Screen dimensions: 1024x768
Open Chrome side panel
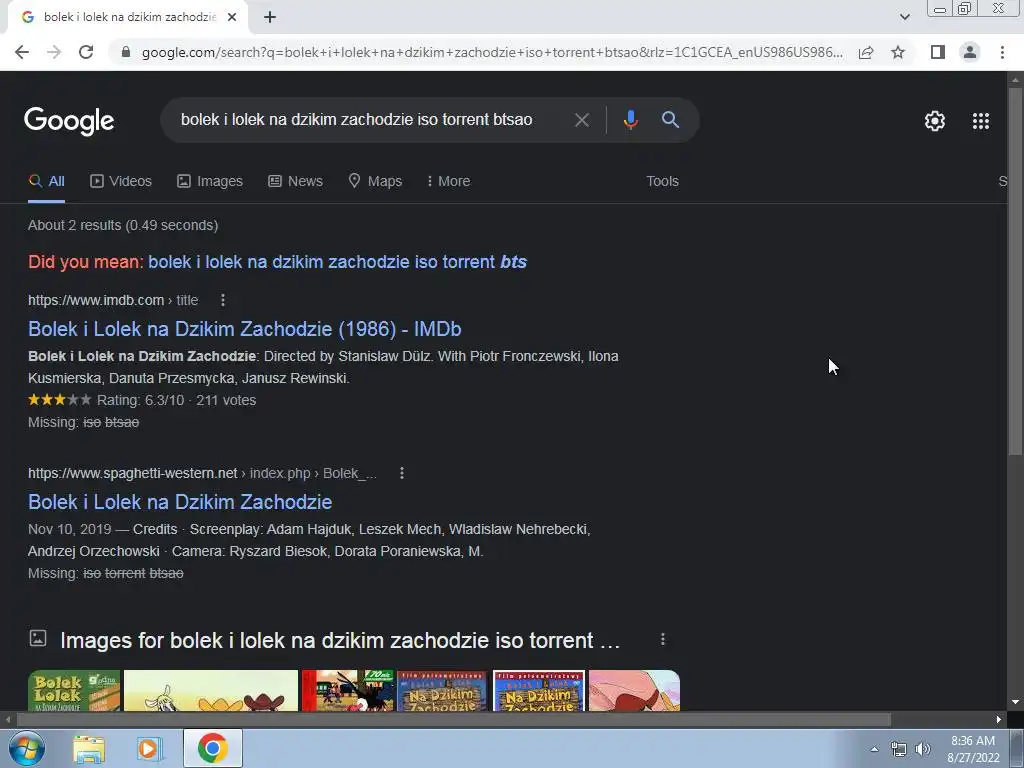click(938, 52)
